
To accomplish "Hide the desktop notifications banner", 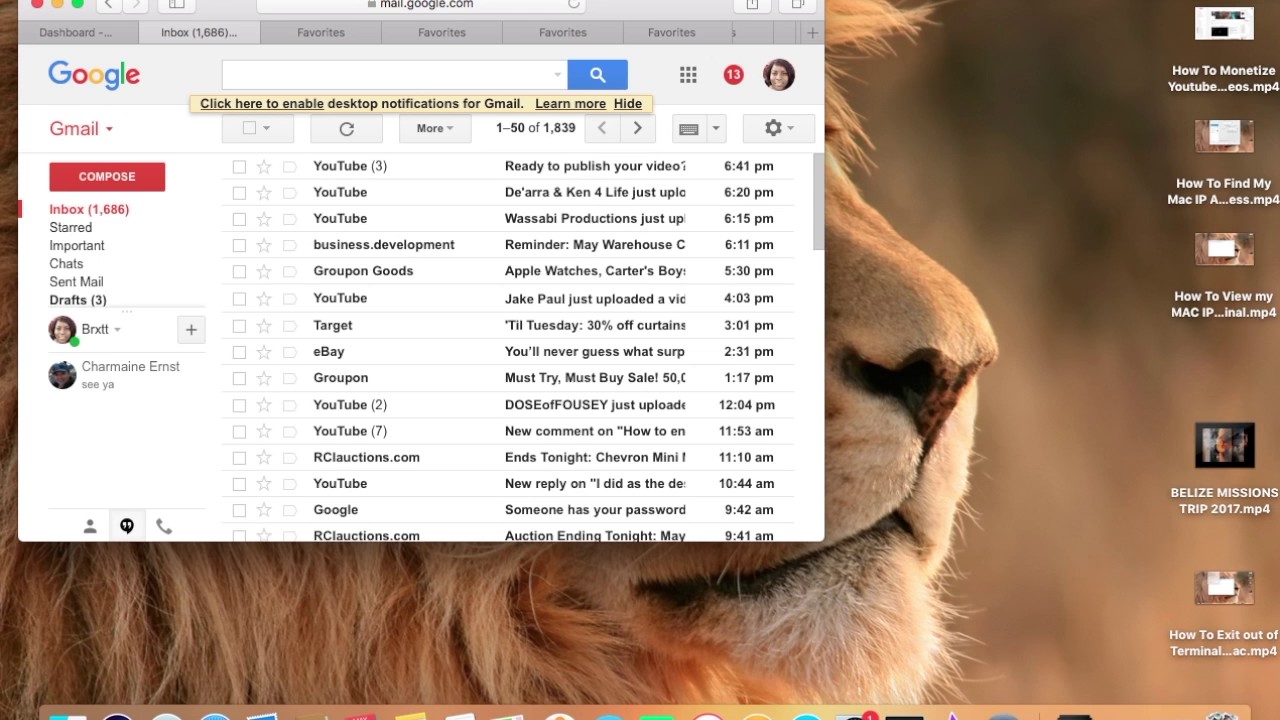I will coord(628,104).
